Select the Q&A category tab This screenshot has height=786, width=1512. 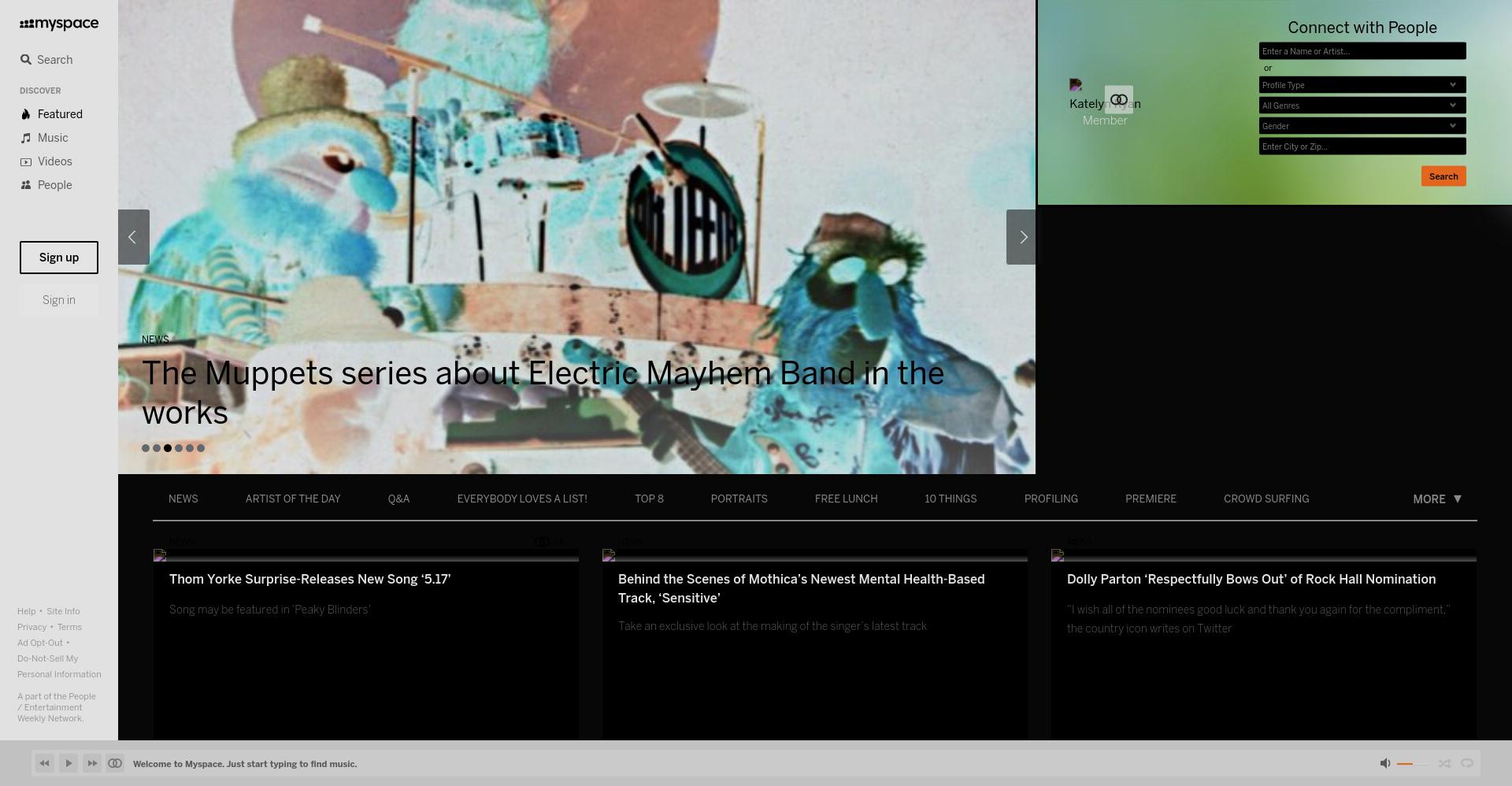pos(398,499)
